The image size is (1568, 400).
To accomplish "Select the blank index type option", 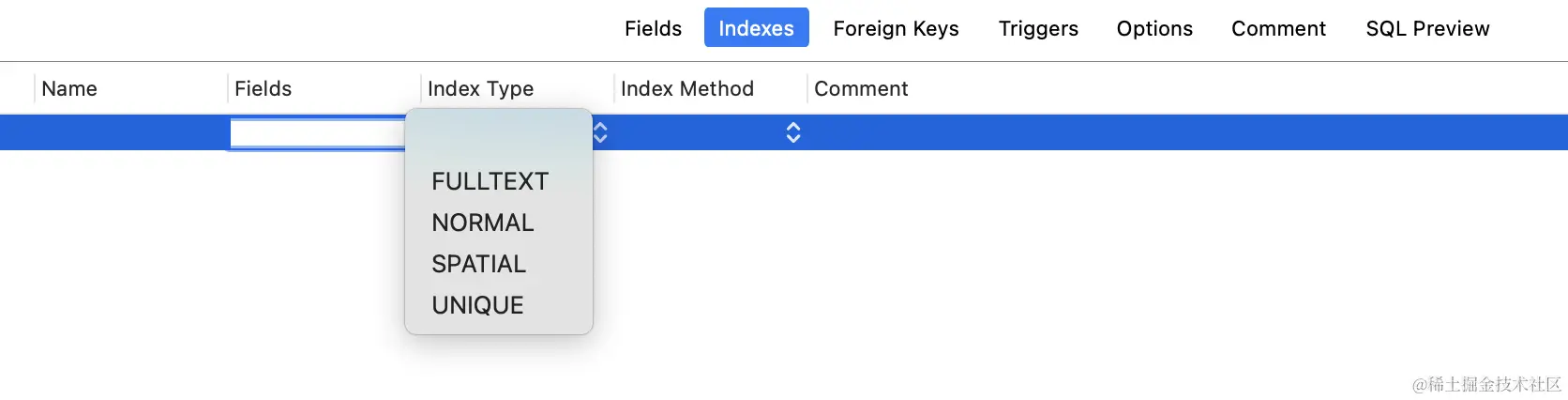I will 497,141.
